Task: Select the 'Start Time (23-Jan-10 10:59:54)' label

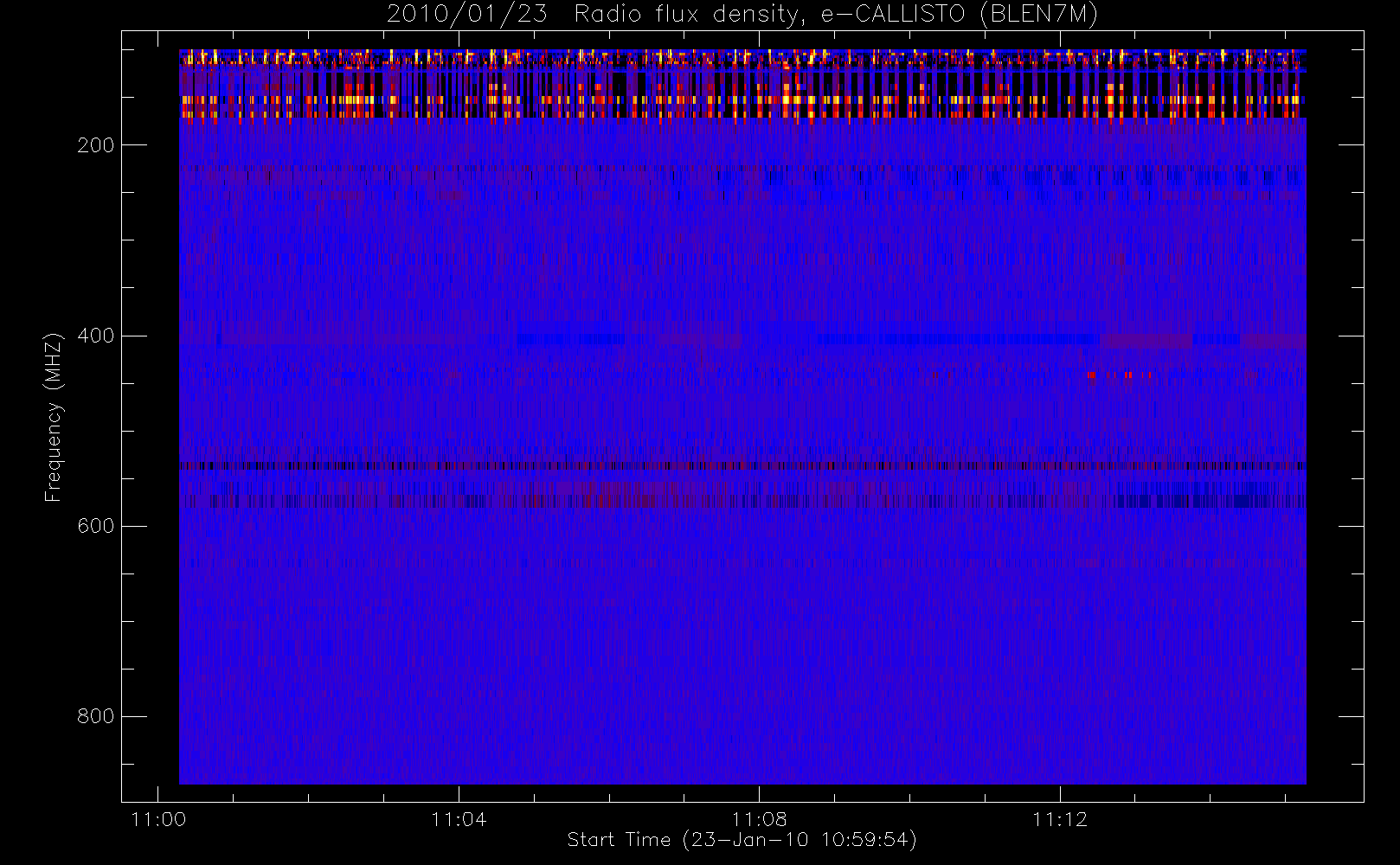Action: pyautogui.click(x=742, y=840)
